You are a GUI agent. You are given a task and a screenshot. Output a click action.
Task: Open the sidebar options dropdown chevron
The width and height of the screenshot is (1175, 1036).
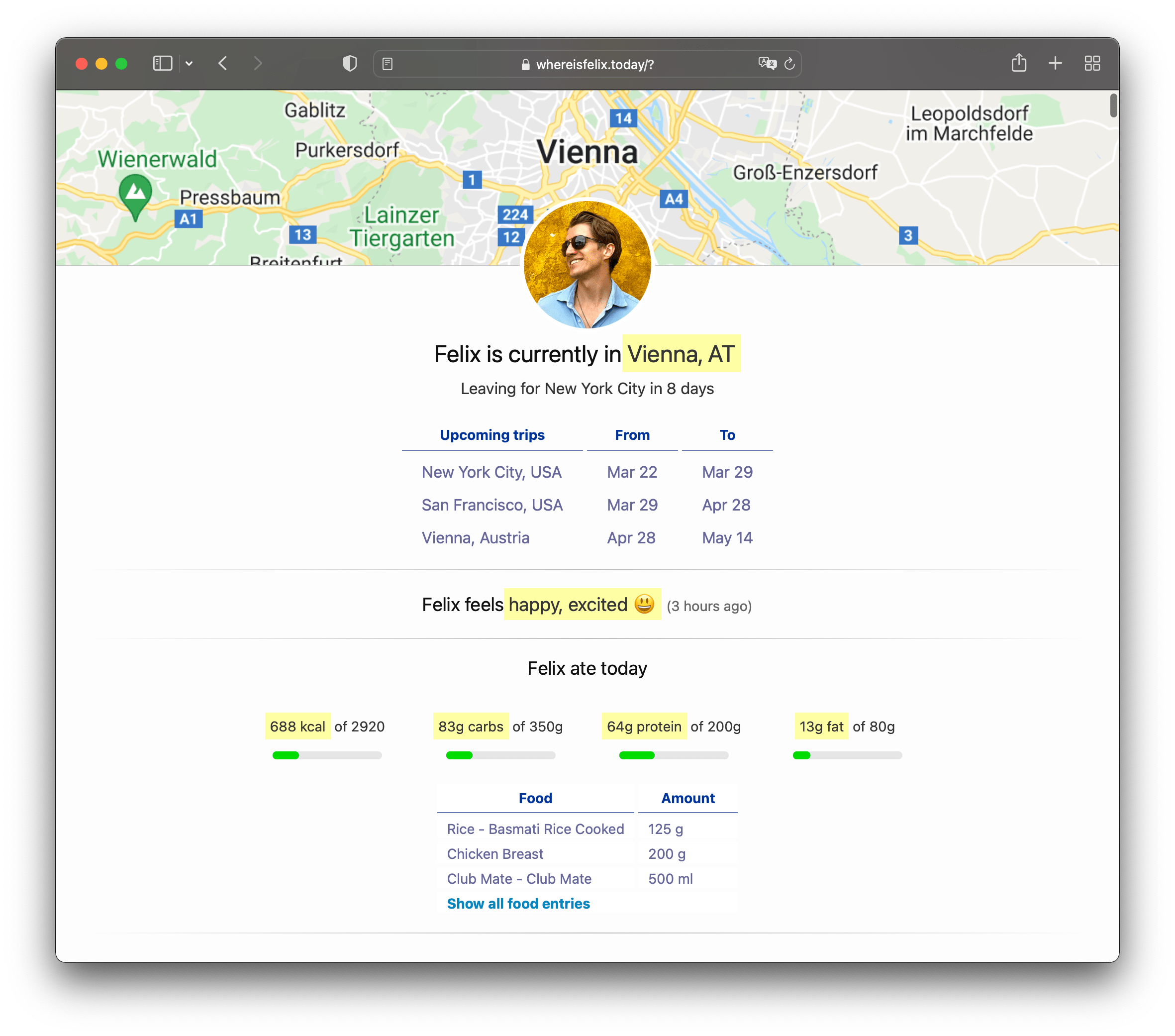(x=189, y=64)
